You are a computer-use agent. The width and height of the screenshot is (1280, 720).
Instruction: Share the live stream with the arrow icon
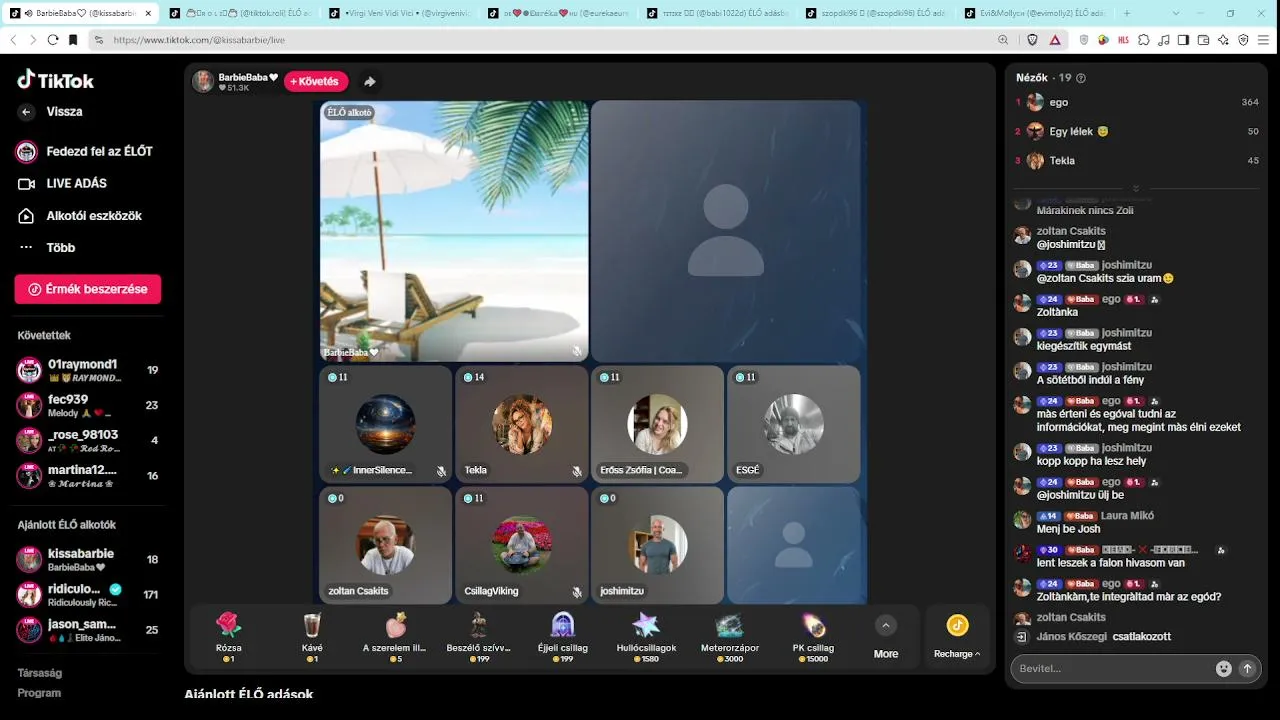tap(369, 82)
